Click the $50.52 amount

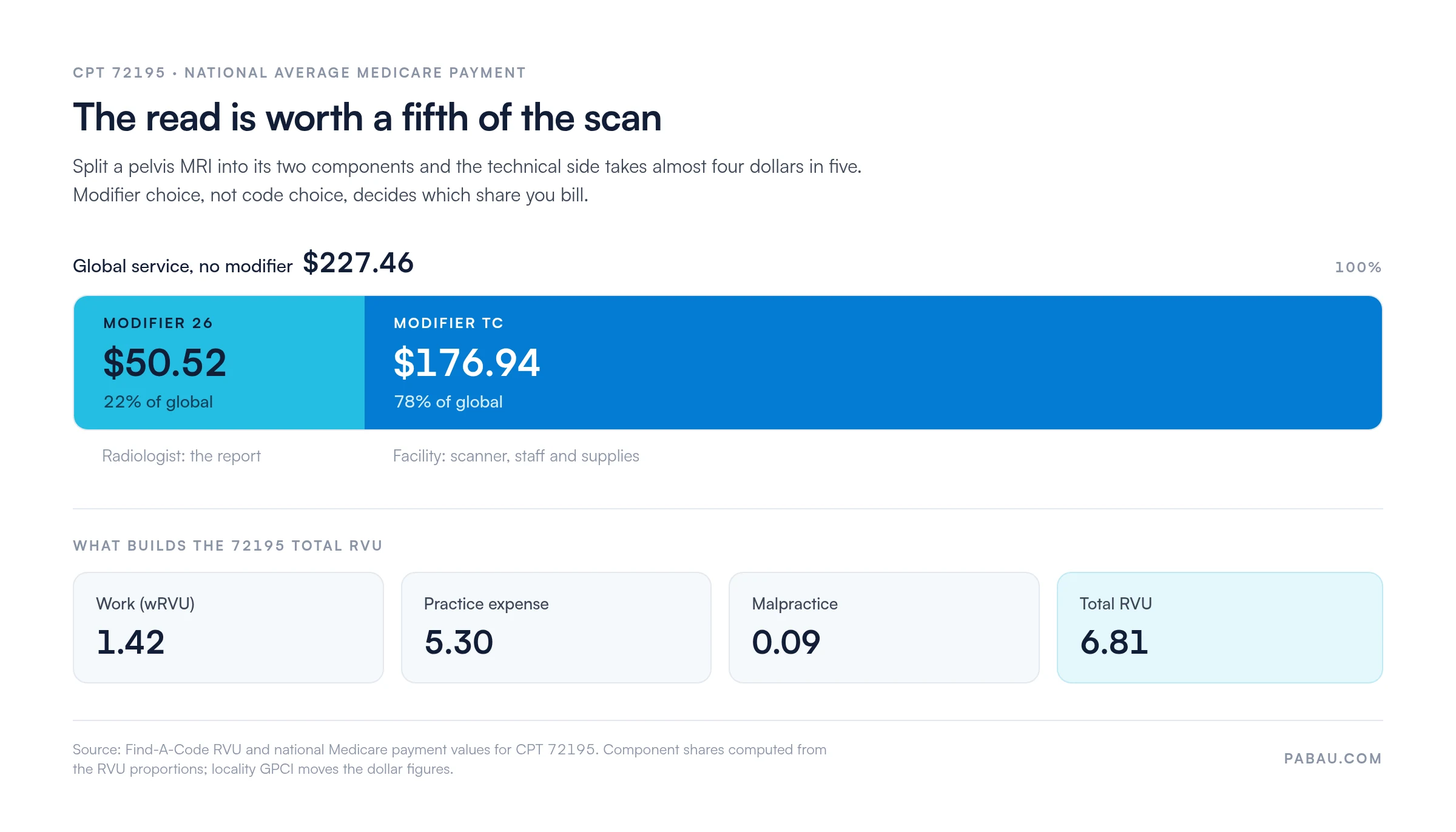click(165, 363)
